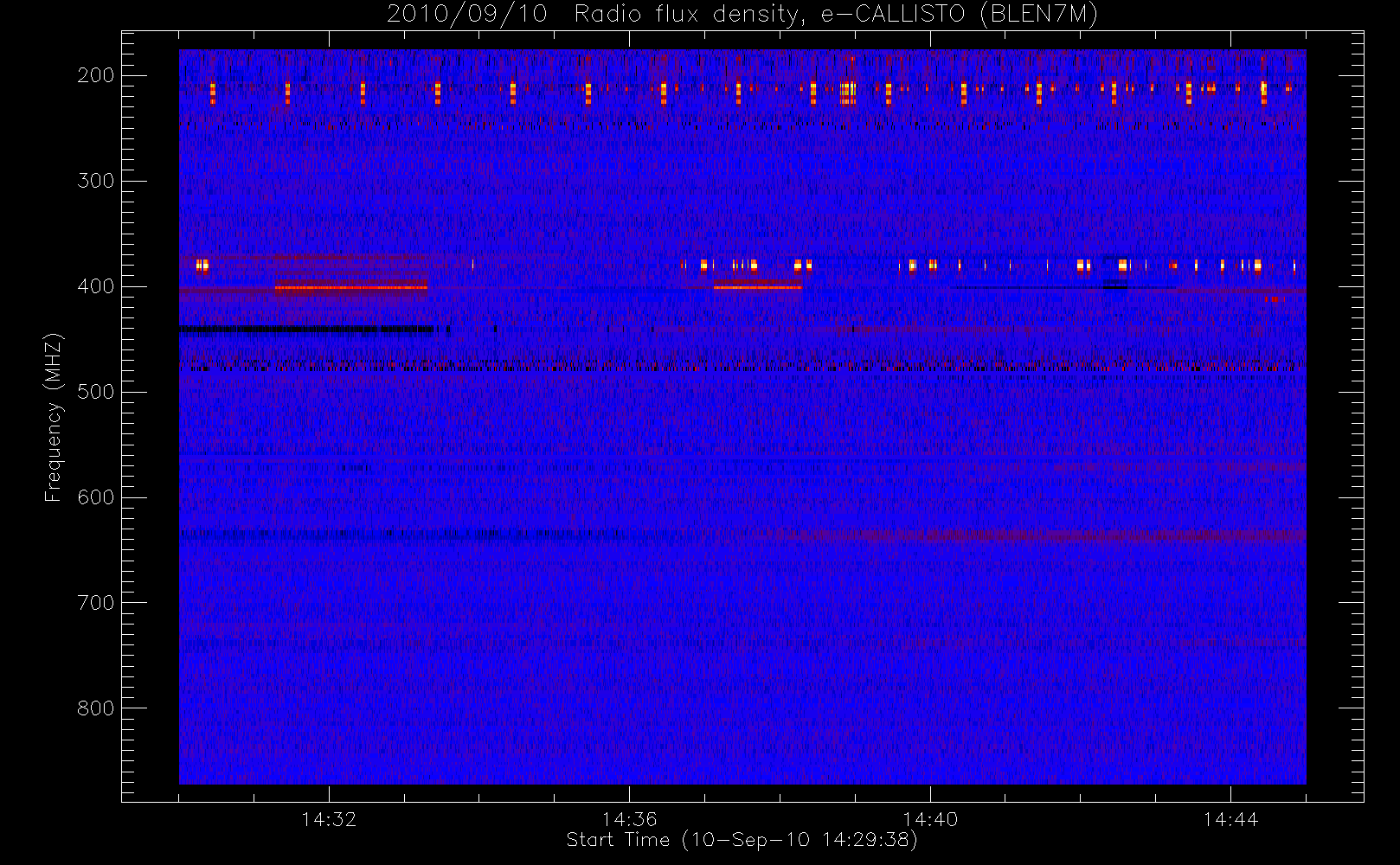Click the 14:36 time tick label
The width and height of the screenshot is (1400, 865).
click(x=630, y=819)
